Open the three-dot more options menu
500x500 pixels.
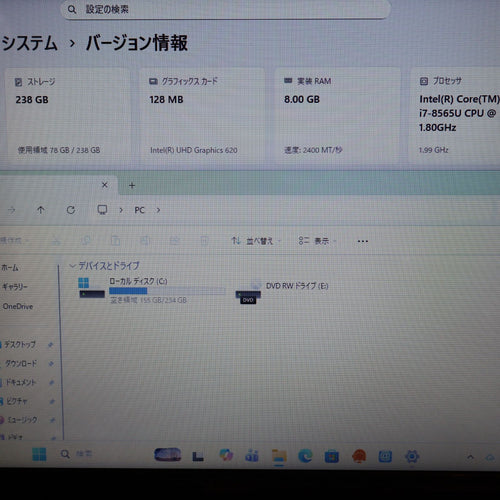click(x=363, y=241)
